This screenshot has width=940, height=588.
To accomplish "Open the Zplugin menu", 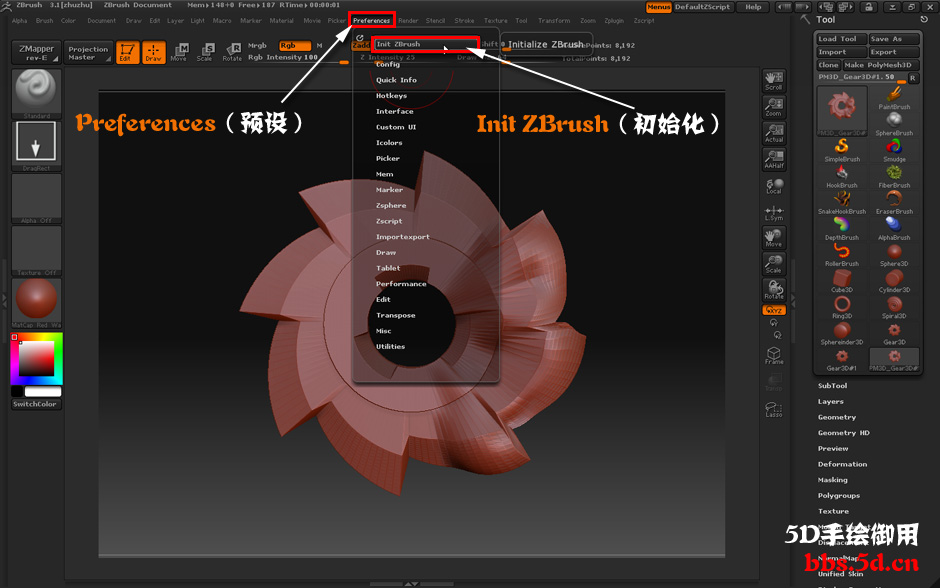I will tap(614, 20).
